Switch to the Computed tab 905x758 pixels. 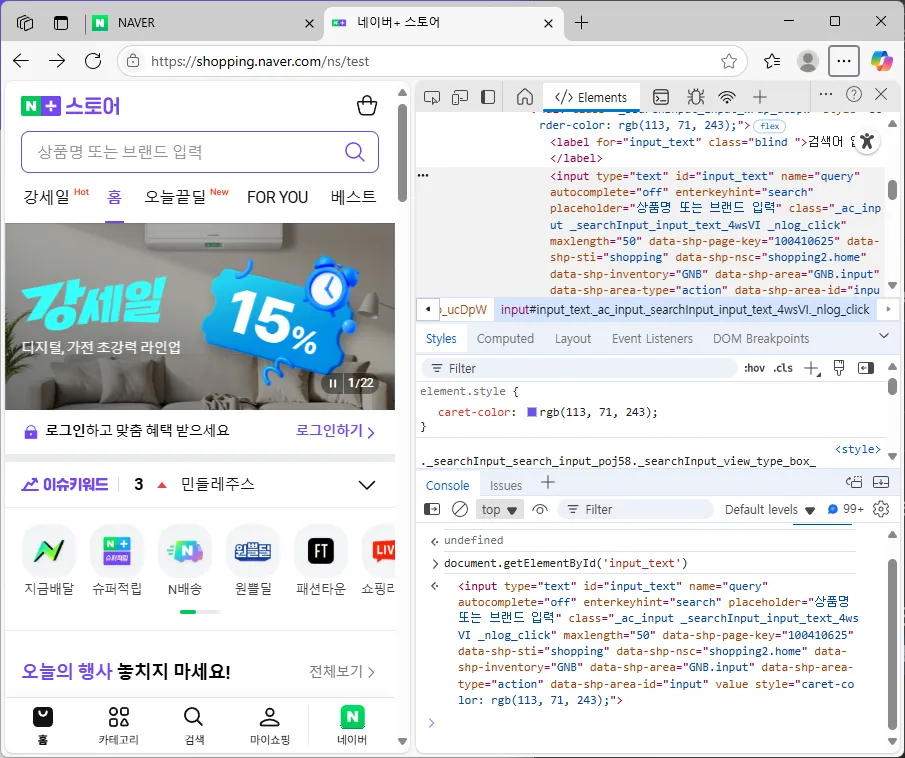[505, 339]
